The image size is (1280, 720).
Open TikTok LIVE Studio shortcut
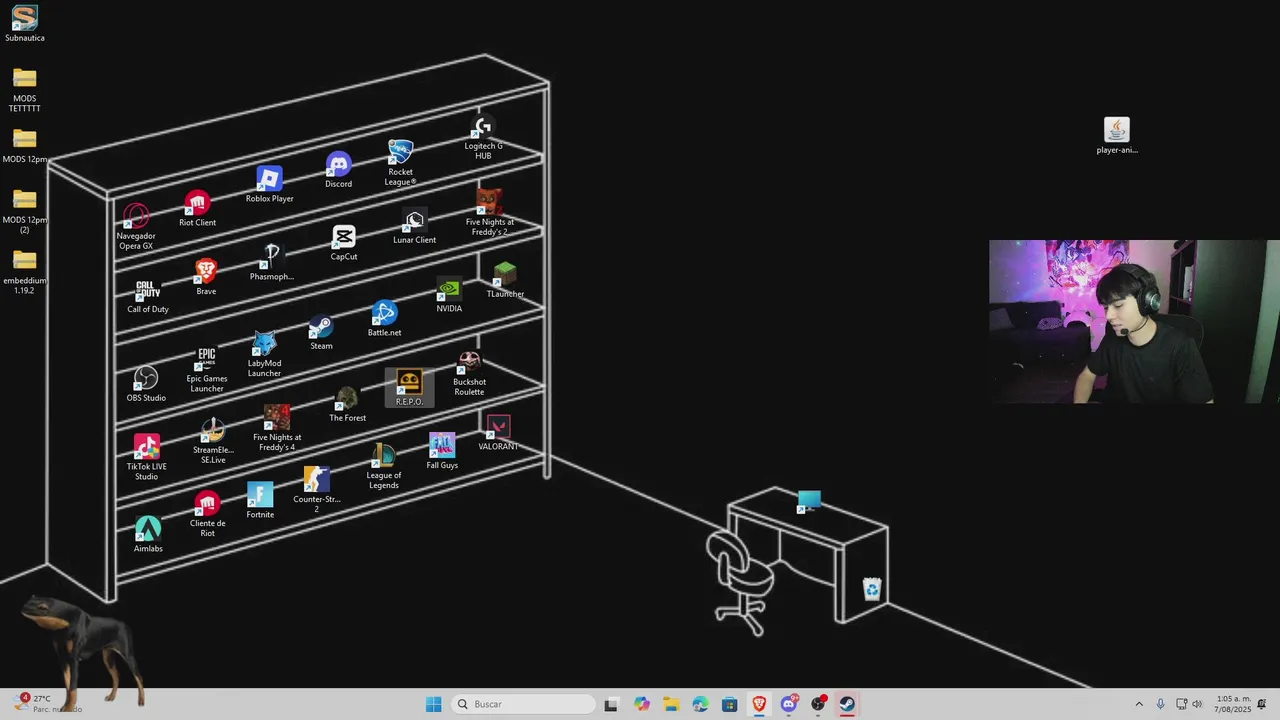click(x=147, y=458)
